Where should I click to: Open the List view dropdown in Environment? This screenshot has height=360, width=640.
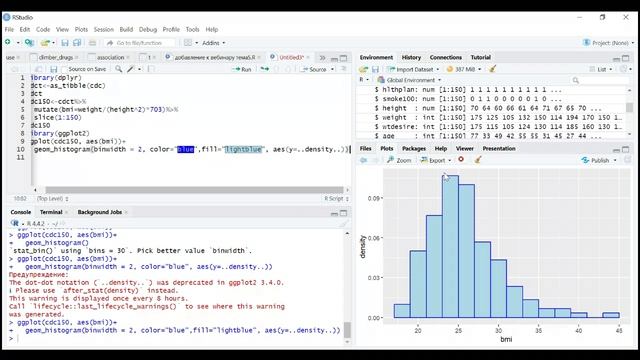pos(601,69)
